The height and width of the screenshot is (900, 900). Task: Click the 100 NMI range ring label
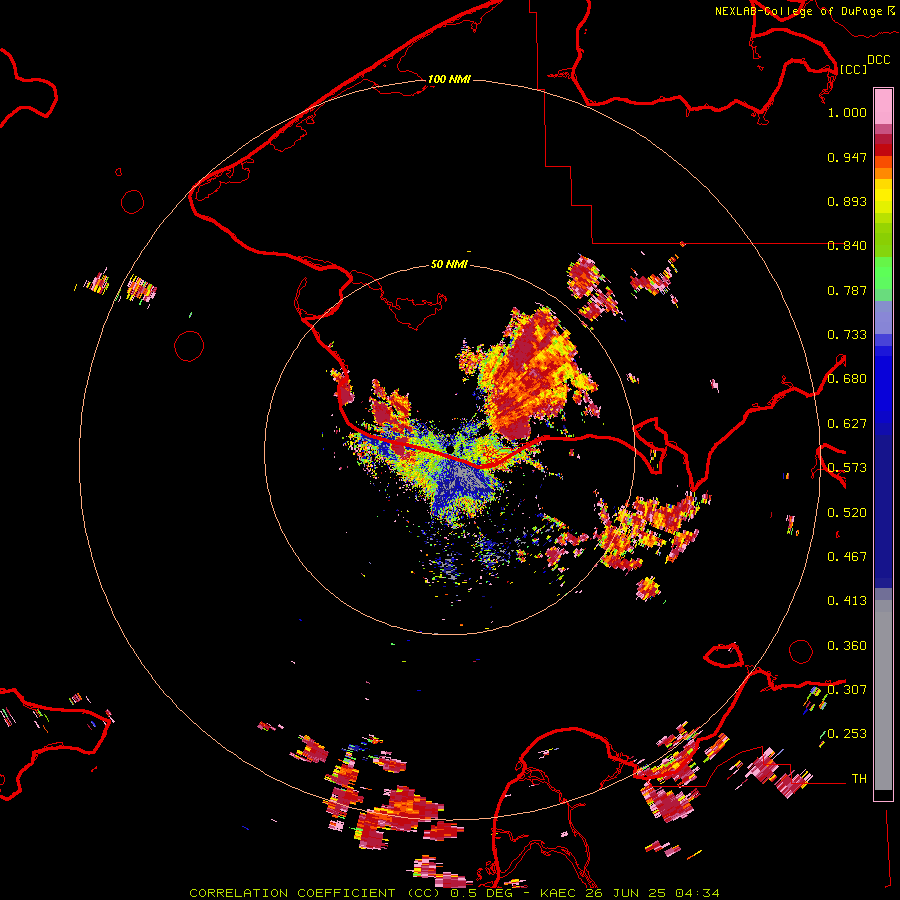point(449,79)
